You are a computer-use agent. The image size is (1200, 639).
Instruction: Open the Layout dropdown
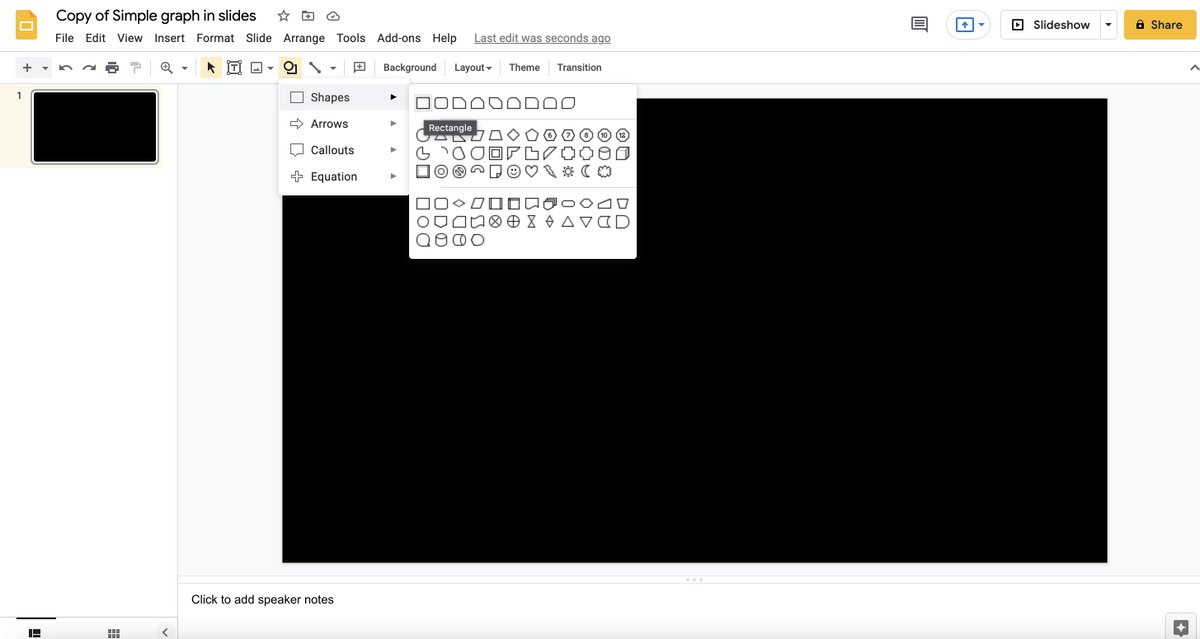tap(472, 67)
